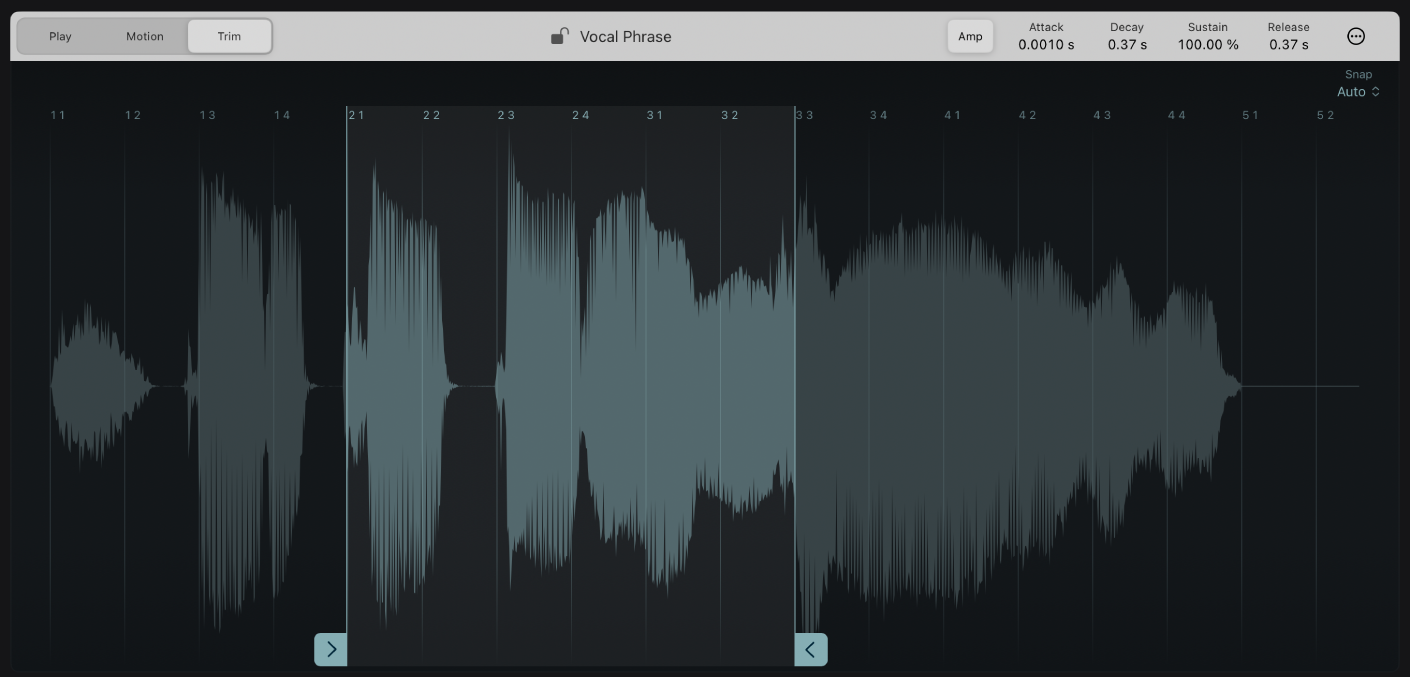Click the Release value showing 0.37 s
1410x678 pixels.
1289,44
